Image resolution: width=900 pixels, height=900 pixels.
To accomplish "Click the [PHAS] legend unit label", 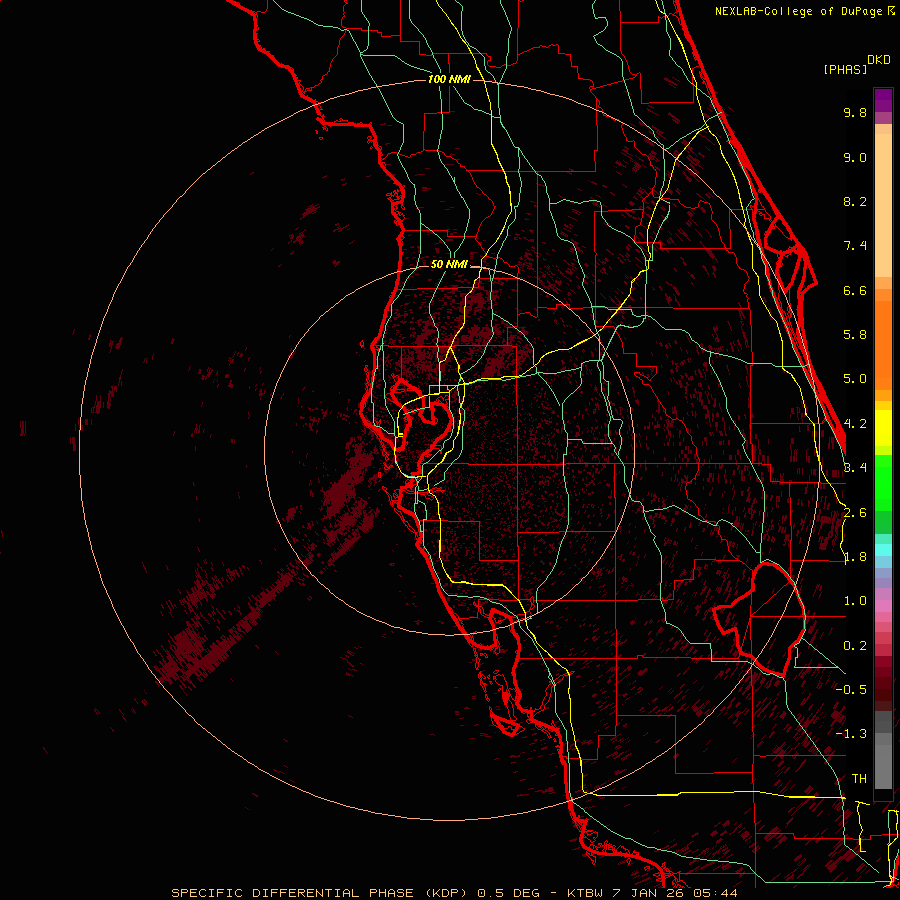I will point(845,69).
